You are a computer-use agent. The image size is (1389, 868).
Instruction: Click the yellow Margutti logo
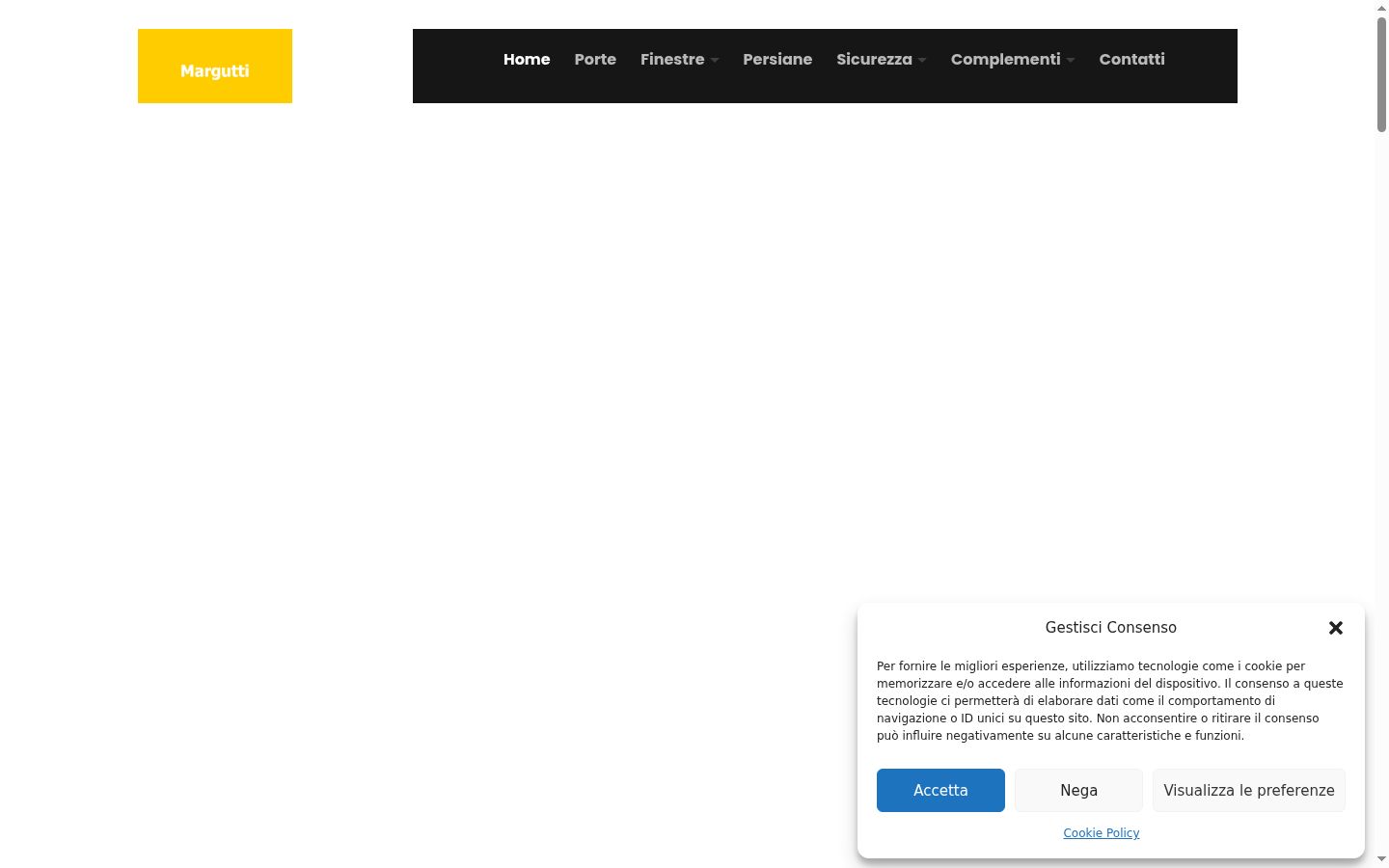coord(215,66)
